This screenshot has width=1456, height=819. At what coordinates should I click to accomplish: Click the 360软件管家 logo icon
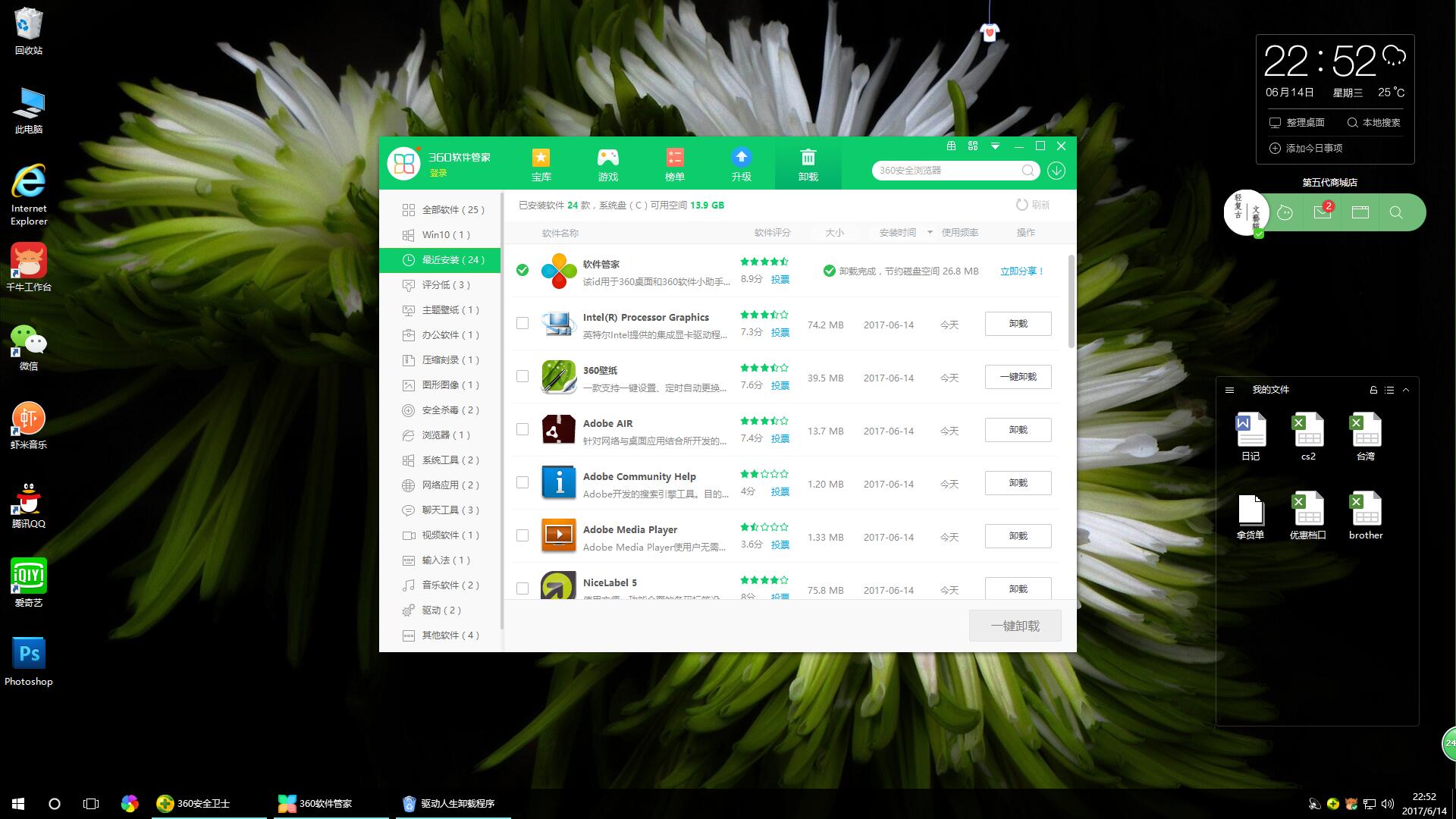pyautogui.click(x=403, y=163)
